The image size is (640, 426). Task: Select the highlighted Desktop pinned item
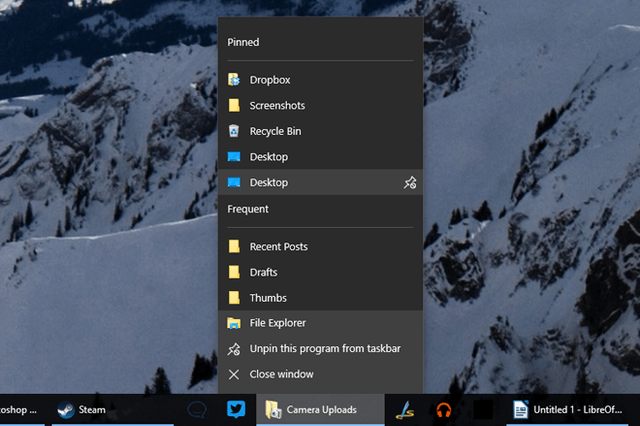[320, 182]
